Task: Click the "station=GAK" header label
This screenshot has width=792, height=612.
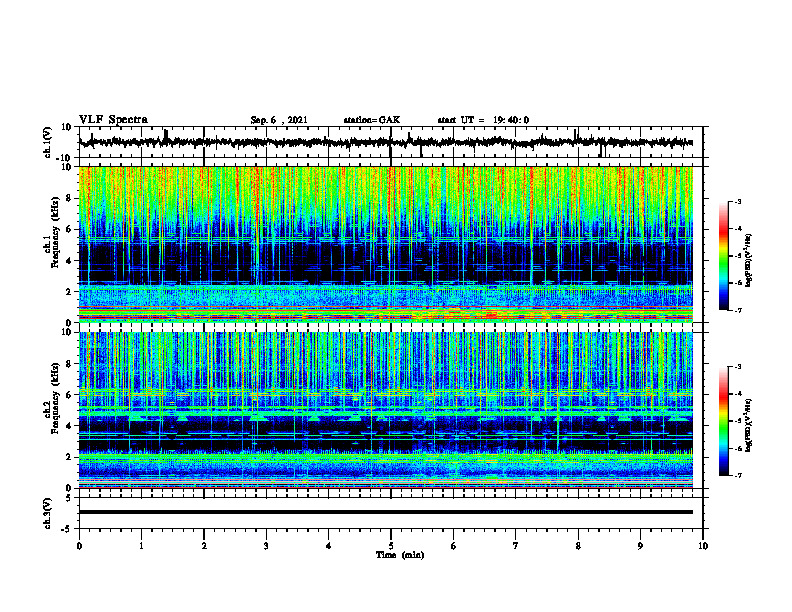Action: [x=372, y=120]
